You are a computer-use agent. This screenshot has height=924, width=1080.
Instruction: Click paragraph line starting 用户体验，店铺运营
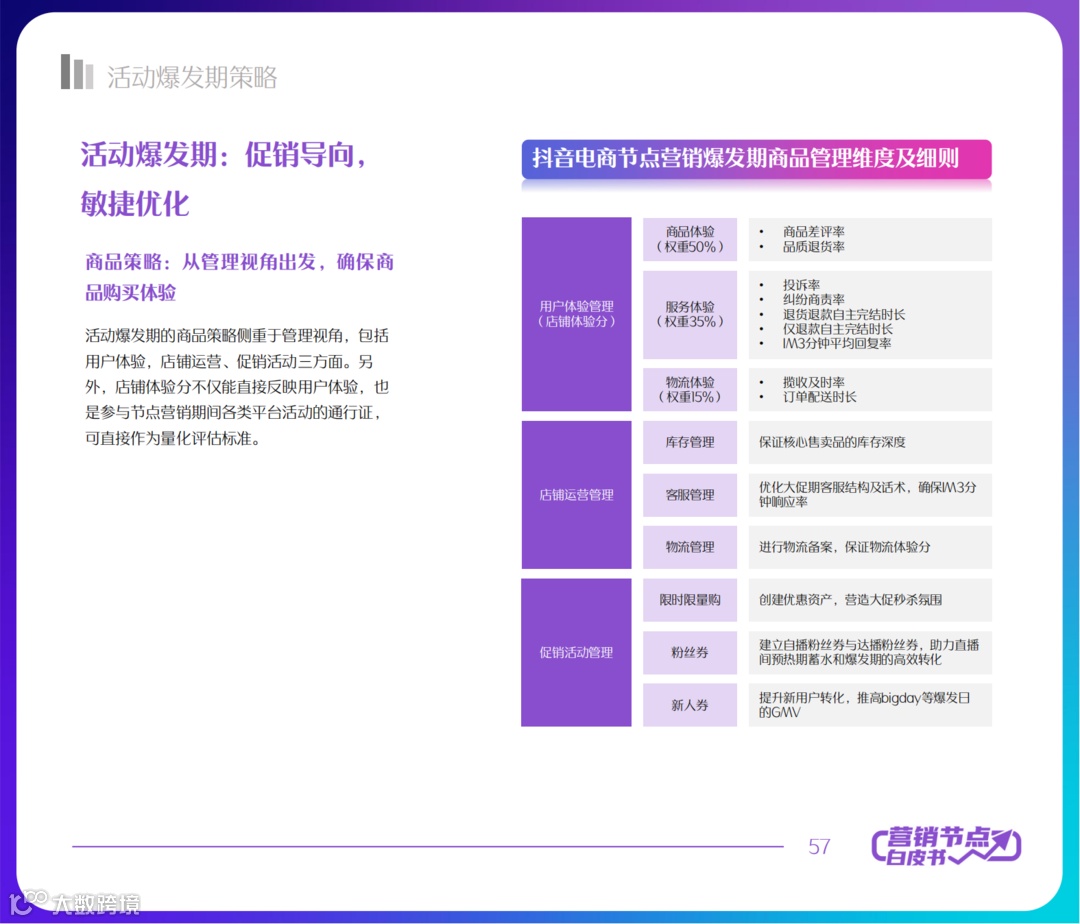tap(229, 361)
